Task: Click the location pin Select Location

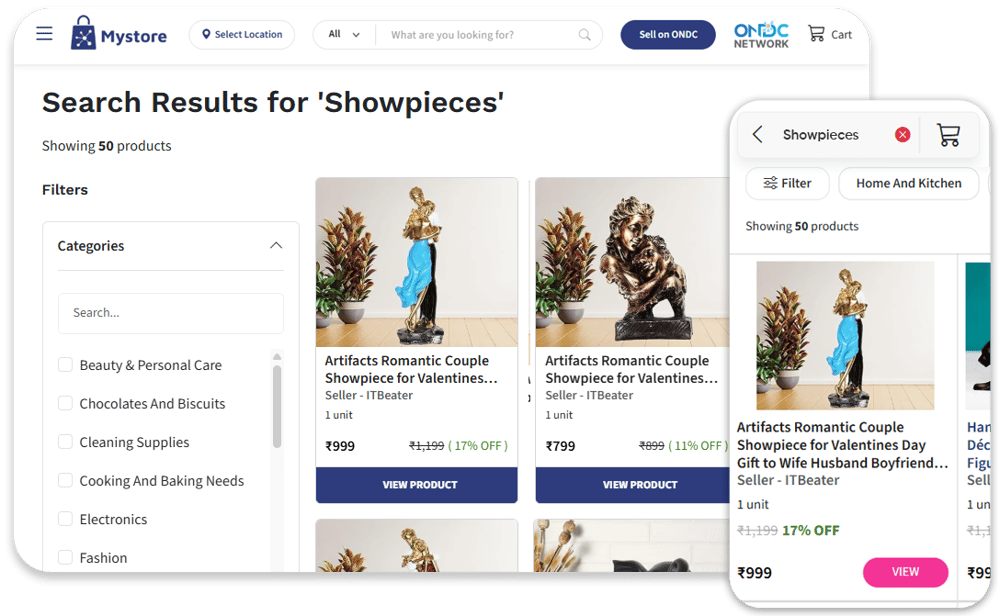Action: [242, 34]
